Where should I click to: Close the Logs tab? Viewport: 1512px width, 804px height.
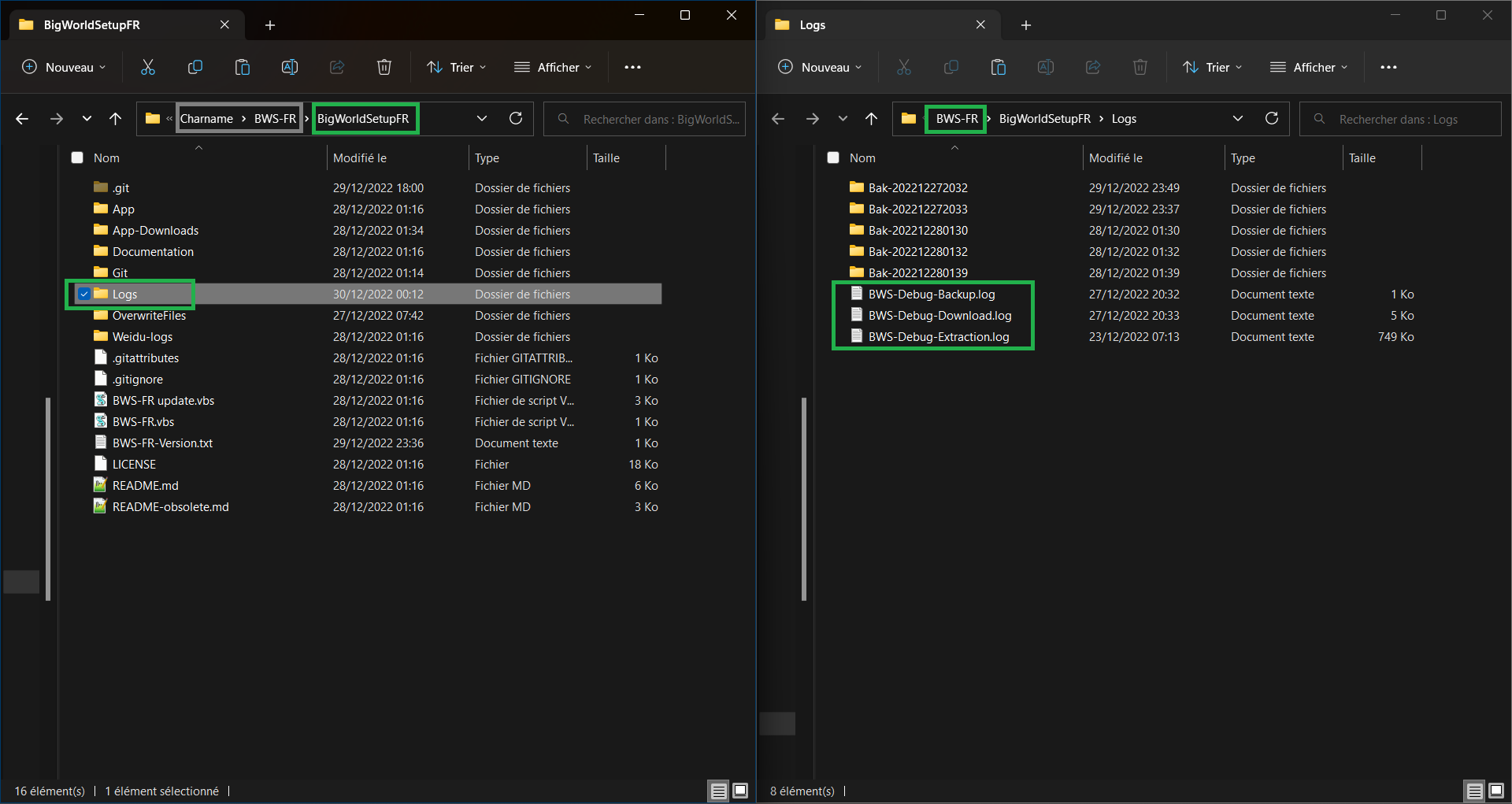point(980,24)
